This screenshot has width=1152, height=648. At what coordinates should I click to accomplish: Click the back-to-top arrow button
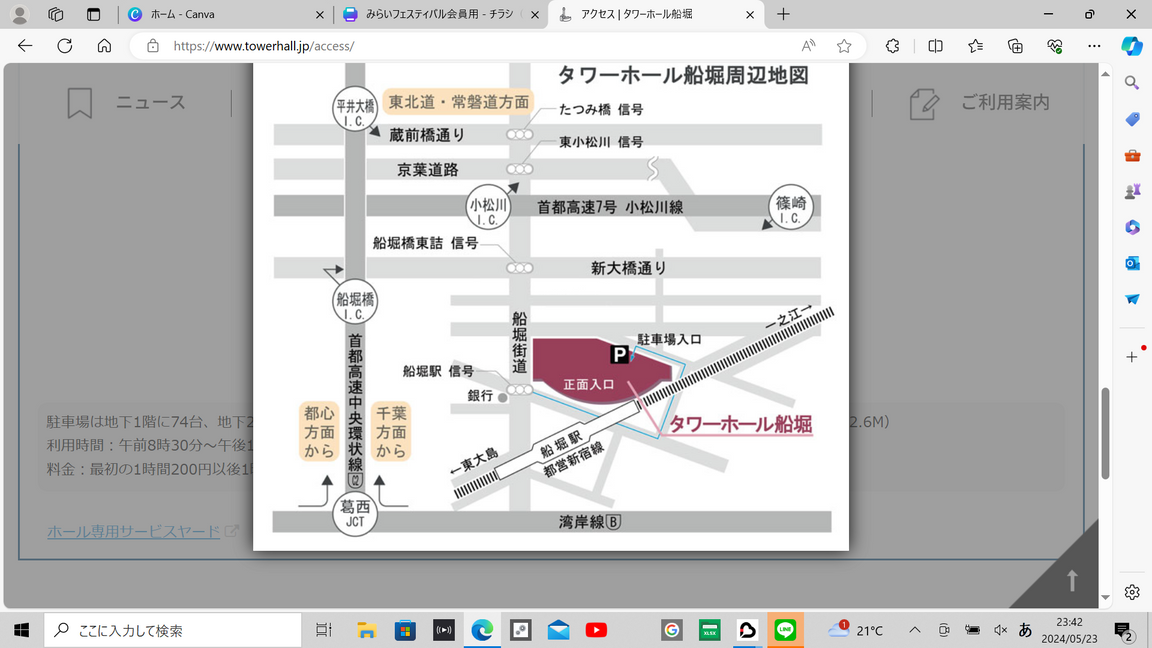coord(1072,580)
